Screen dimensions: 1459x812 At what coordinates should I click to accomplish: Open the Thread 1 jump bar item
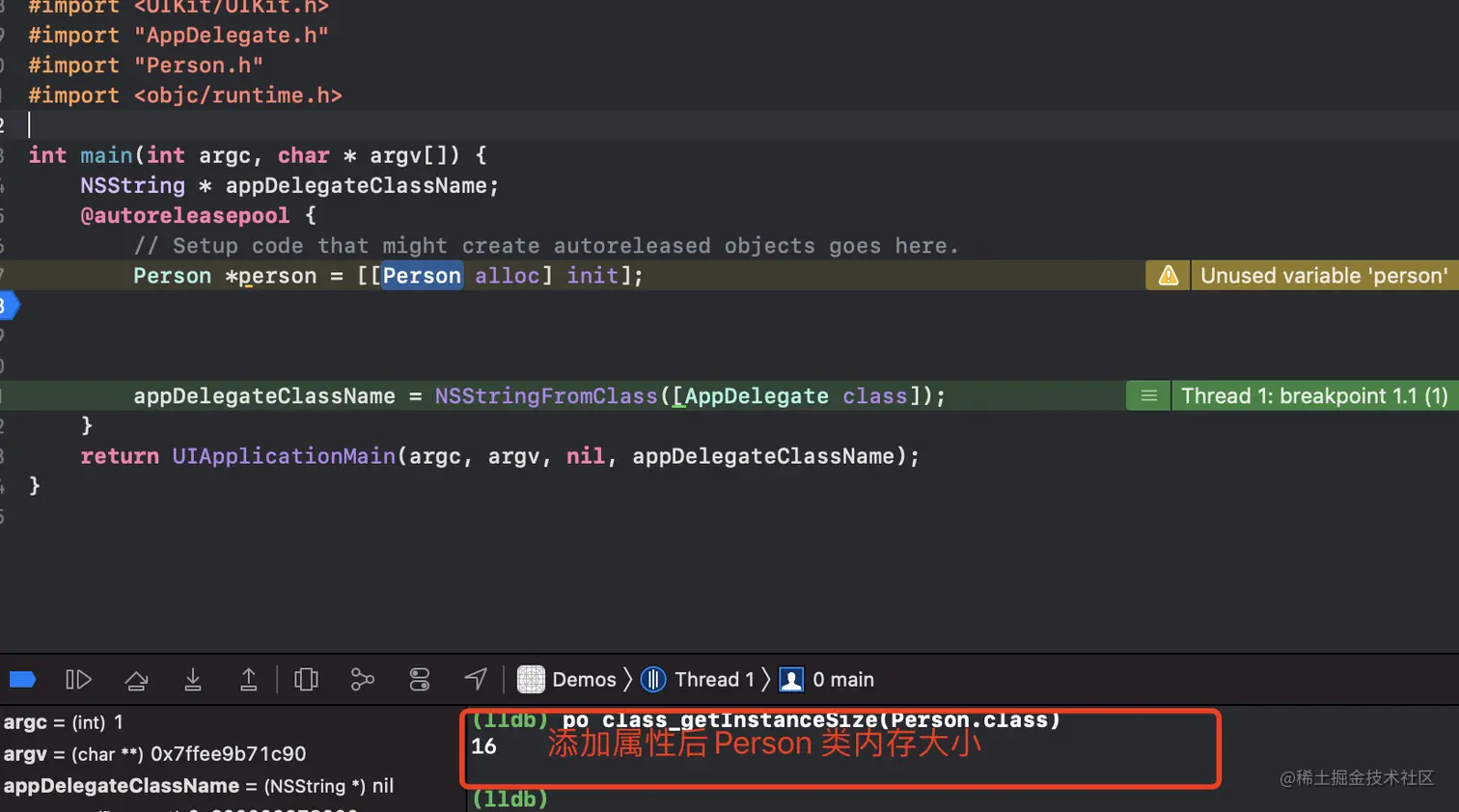click(698, 680)
